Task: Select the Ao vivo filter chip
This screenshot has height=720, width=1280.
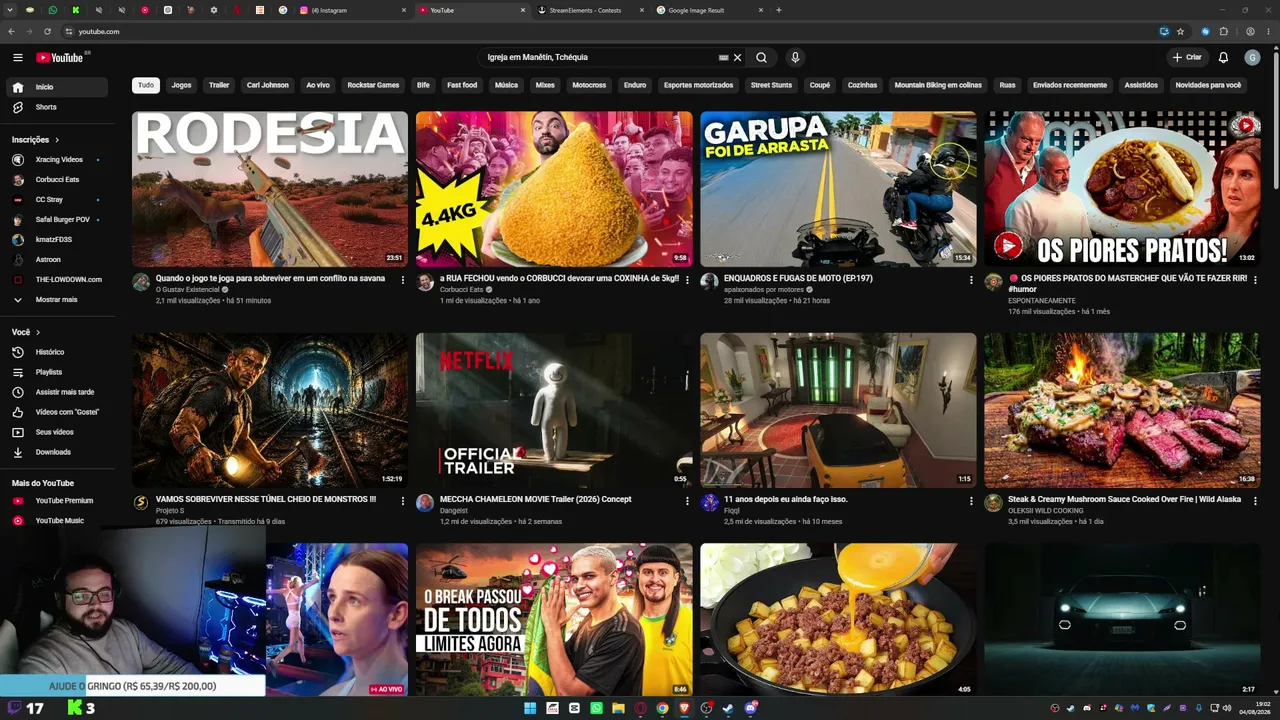Action: click(318, 85)
